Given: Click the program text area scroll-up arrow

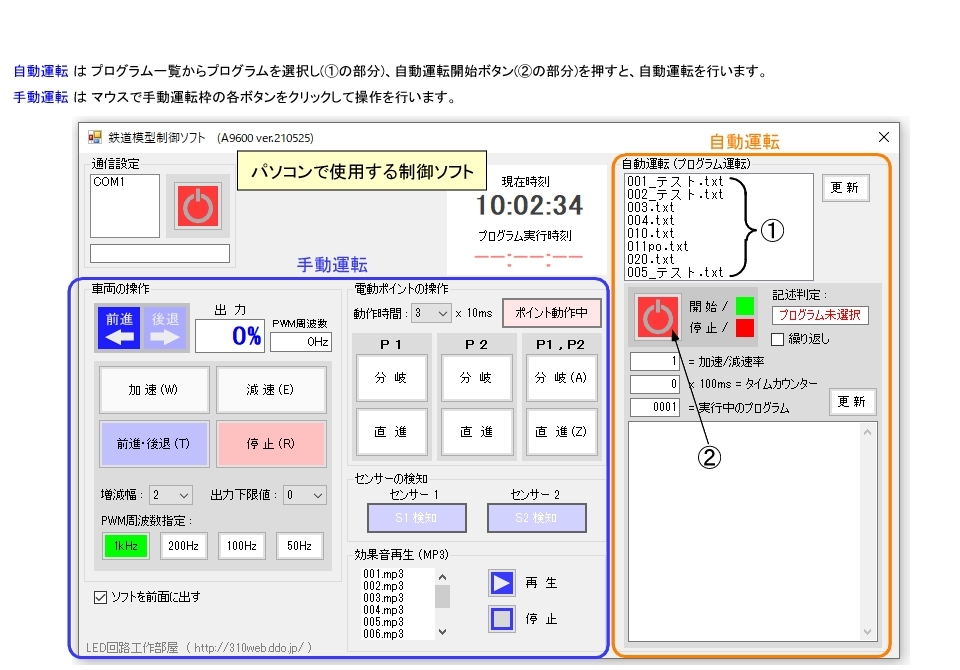Looking at the screenshot, I should point(868,432).
